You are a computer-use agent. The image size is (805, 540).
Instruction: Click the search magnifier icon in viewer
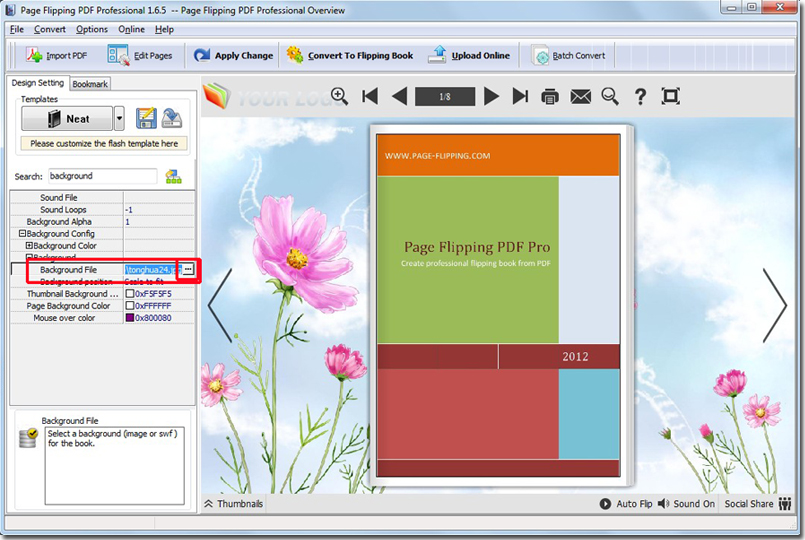(610, 96)
